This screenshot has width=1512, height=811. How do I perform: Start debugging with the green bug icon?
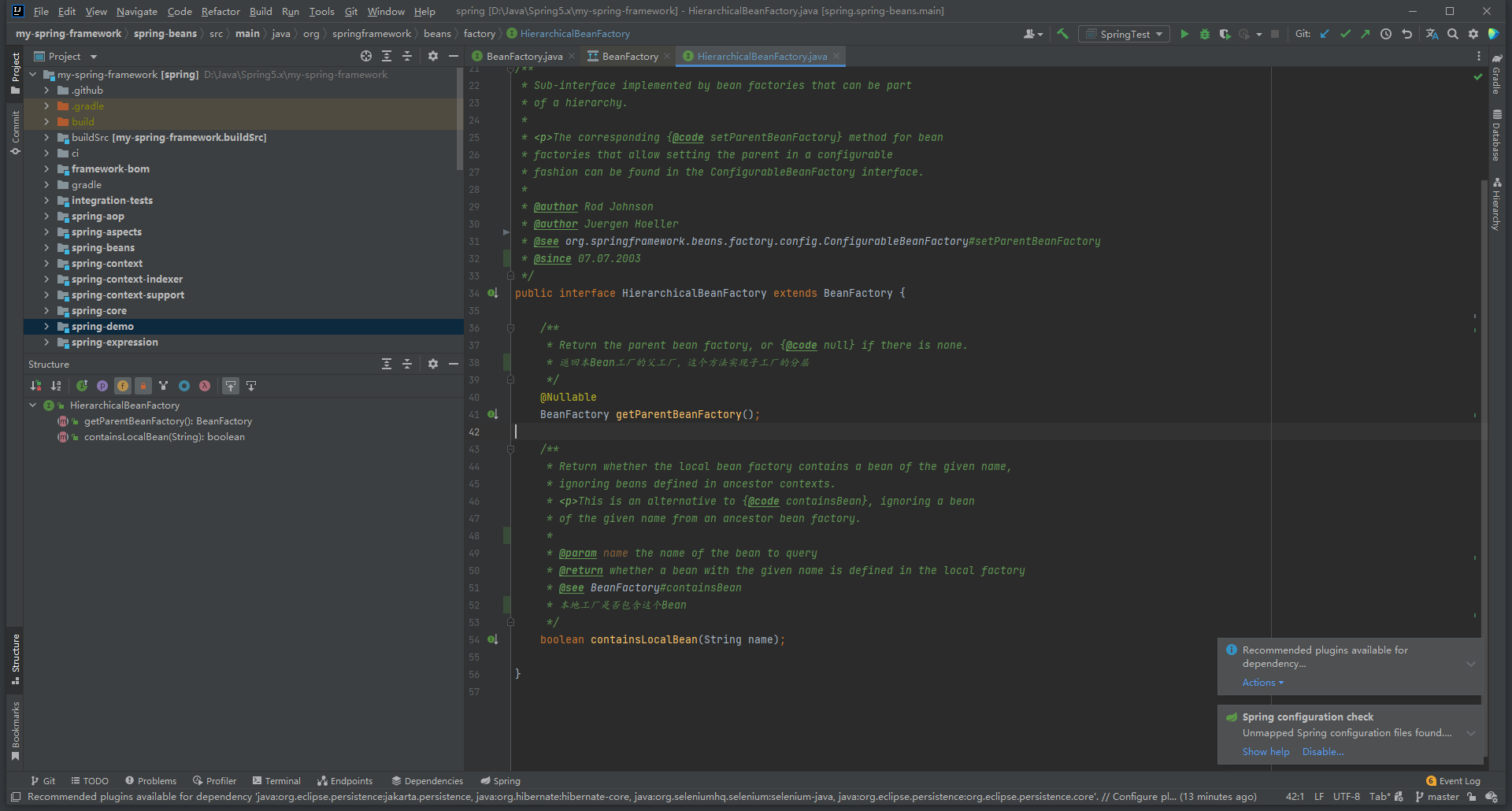pos(1205,34)
